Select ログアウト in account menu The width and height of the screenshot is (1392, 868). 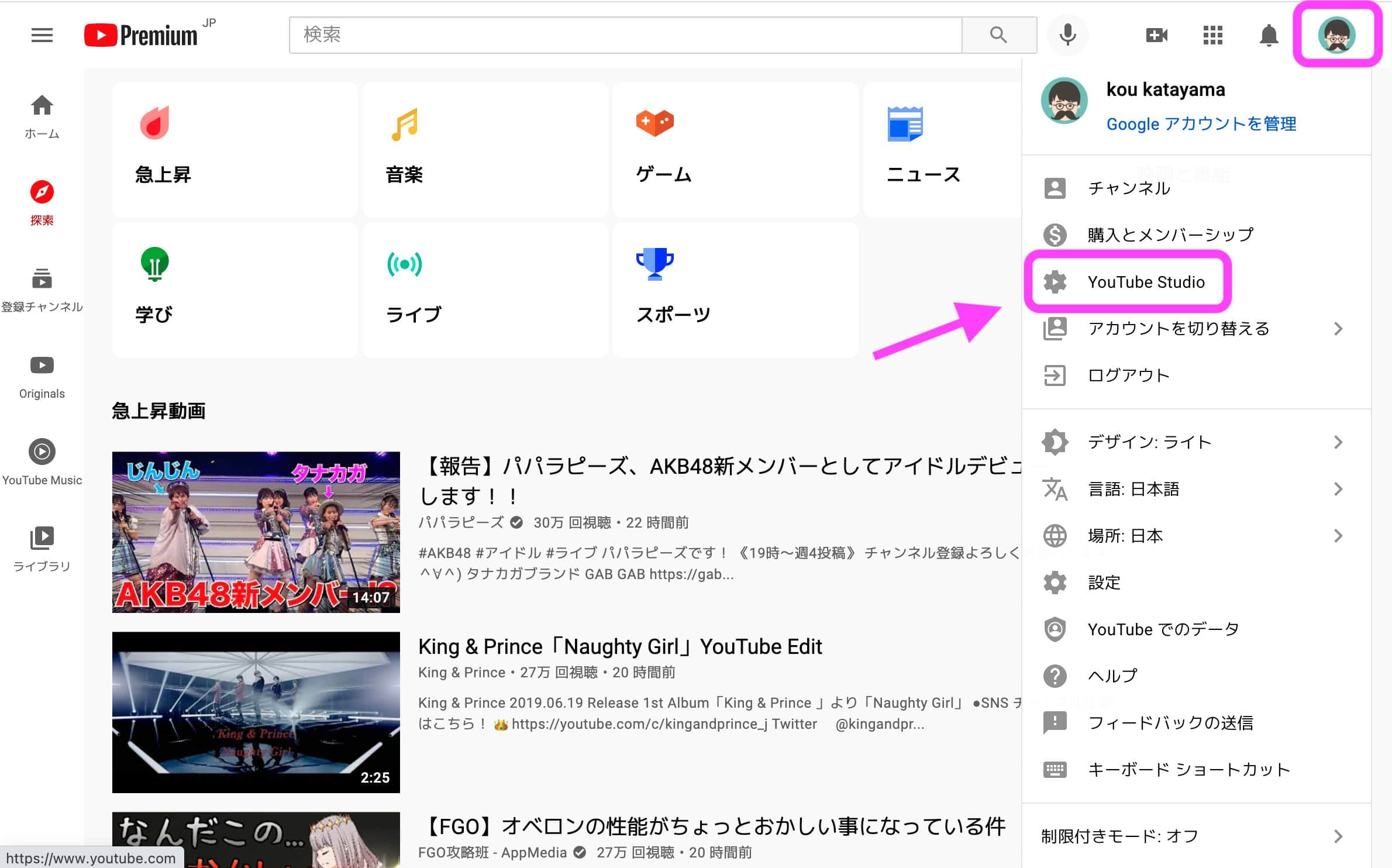click(x=1196, y=376)
